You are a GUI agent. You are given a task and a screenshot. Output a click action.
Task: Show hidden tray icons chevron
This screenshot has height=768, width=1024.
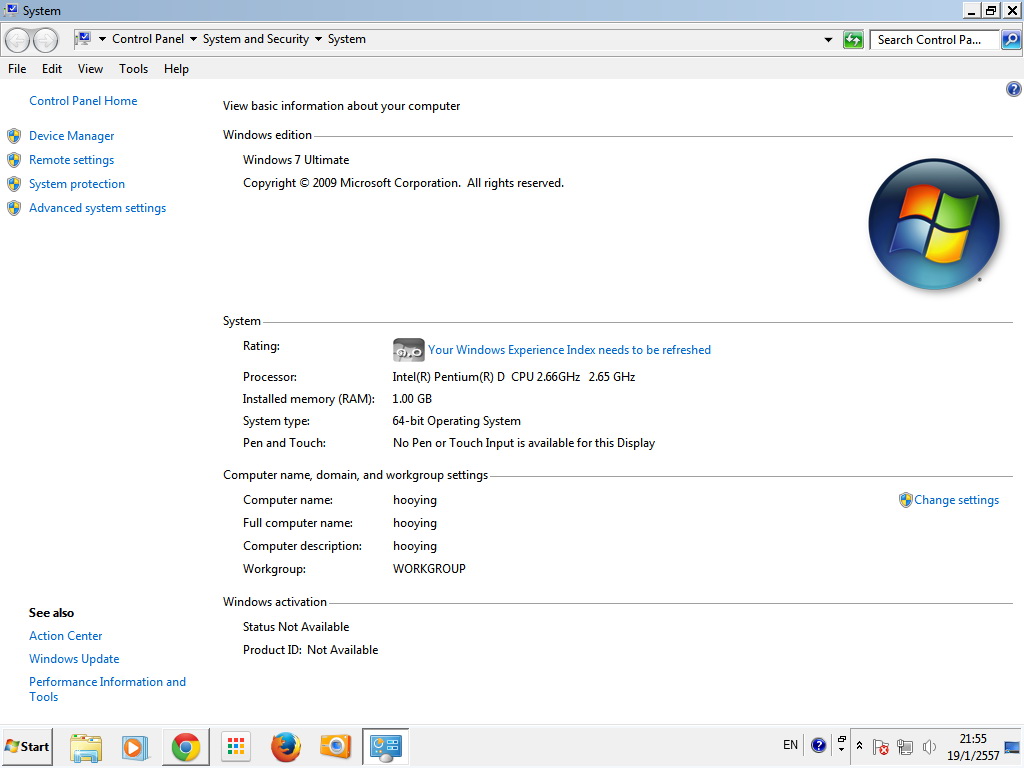(859, 745)
